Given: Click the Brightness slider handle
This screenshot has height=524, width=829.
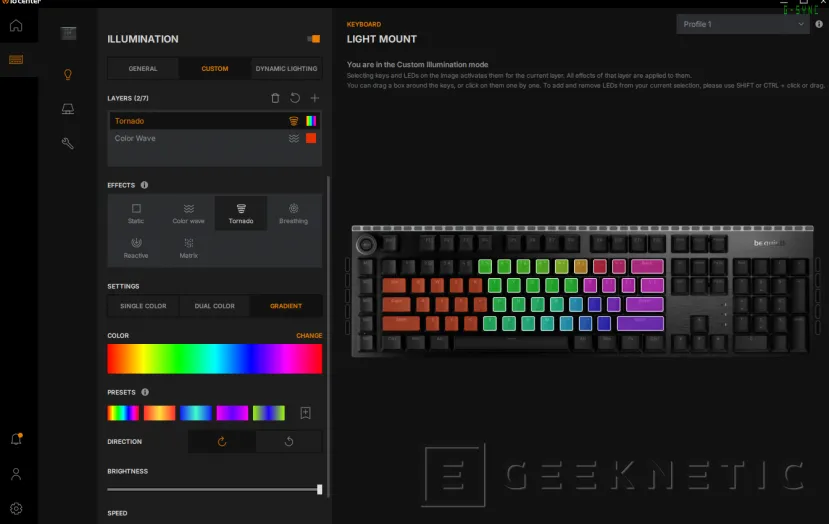Looking at the screenshot, I should coord(319,489).
